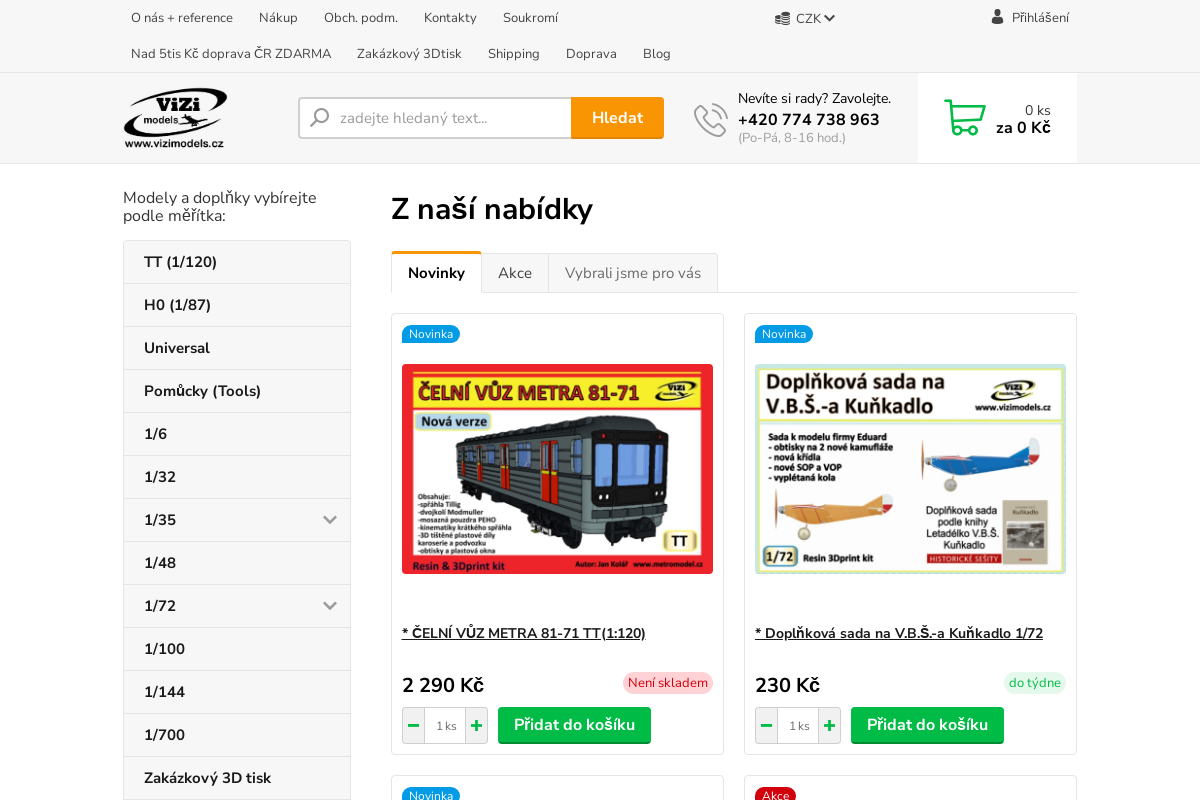Decrease quantity for Kuňkadlo product

click(x=766, y=725)
